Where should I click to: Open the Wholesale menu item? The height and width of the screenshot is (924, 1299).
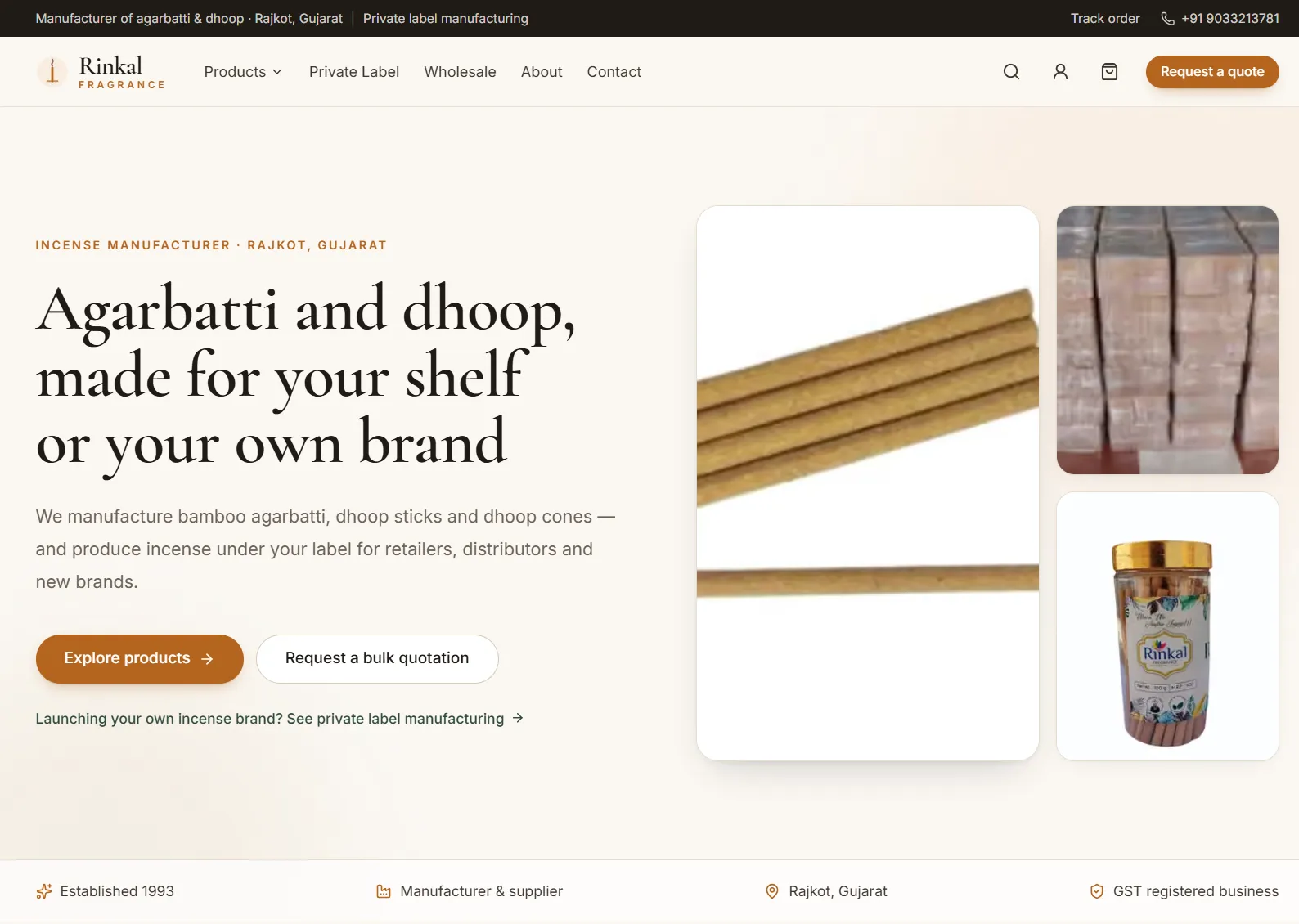[x=460, y=72]
